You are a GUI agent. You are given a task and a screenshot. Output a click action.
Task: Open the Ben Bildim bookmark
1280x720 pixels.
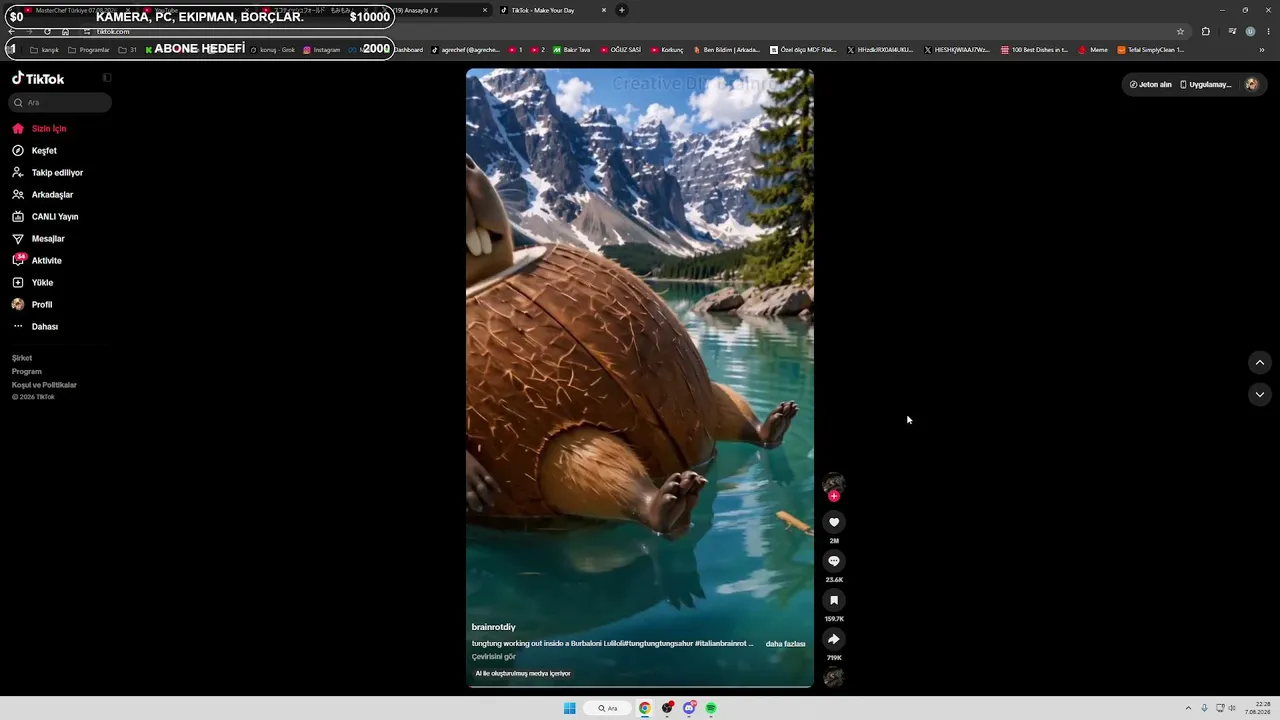pos(726,50)
